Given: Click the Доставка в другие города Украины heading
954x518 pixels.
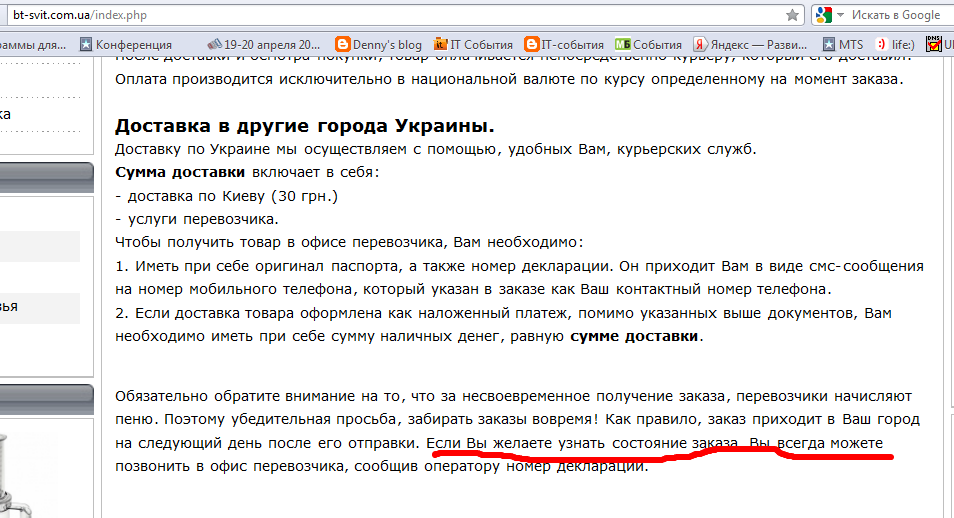Looking at the screenshot, I should tap(305, 126).
